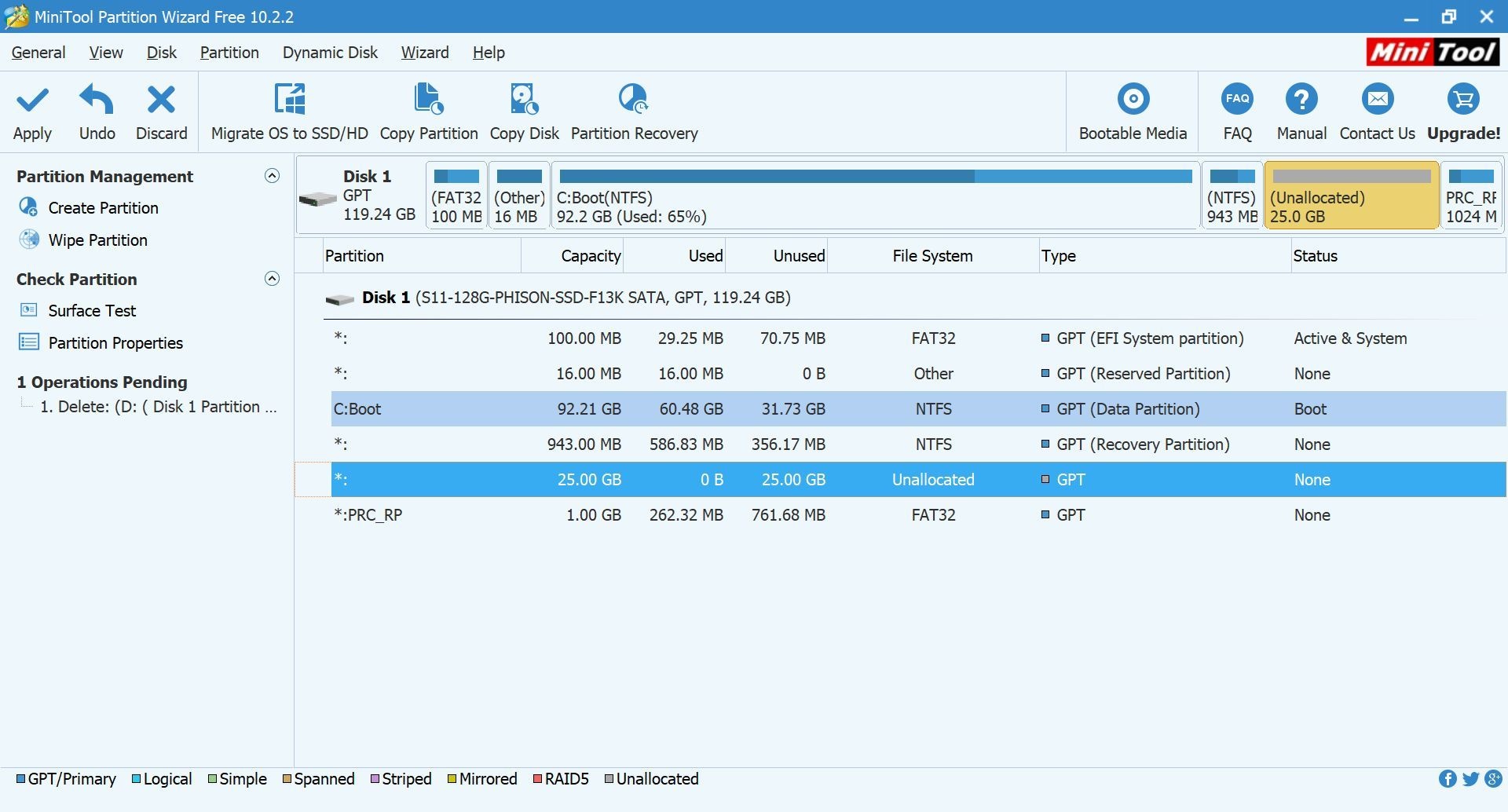Screen dimensions: 1508x812
Task: Select the GPT Recovery Partition row
Action: (918, 444)
